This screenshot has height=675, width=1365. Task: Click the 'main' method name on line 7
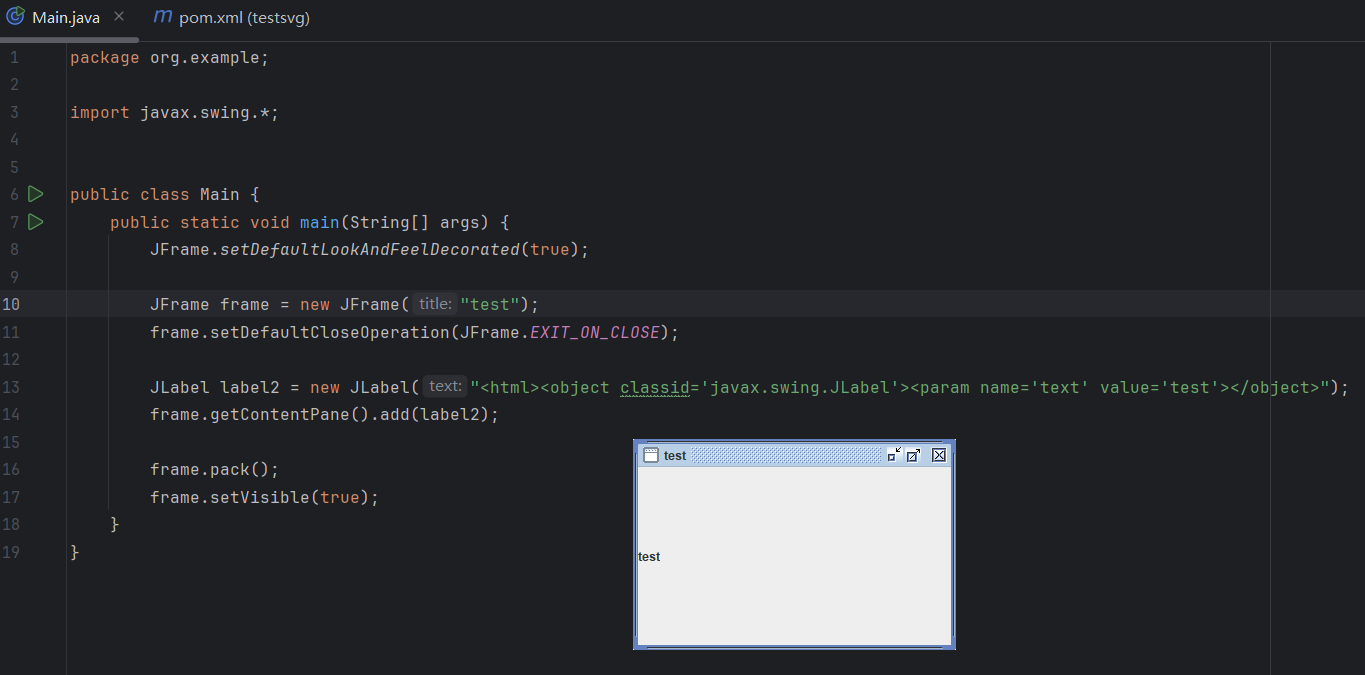click(x=320, y=222)
